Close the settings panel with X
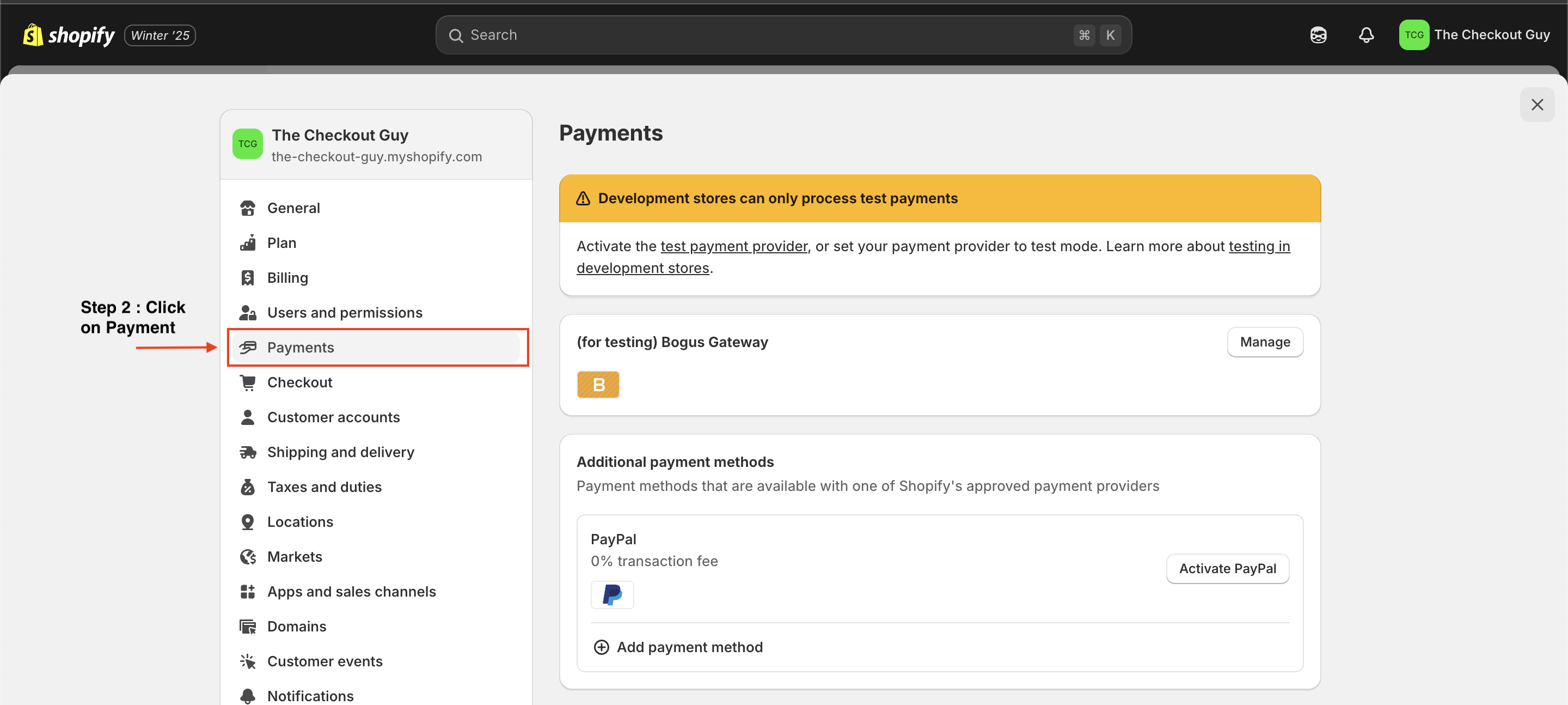 click(1536, 105)
